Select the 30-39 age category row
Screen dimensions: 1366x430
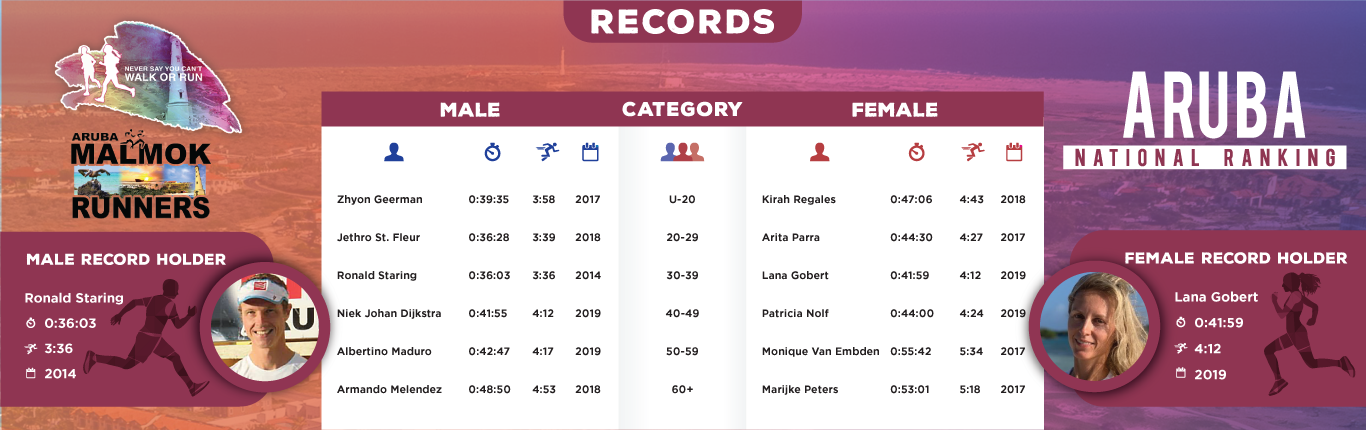click(682, 276)
